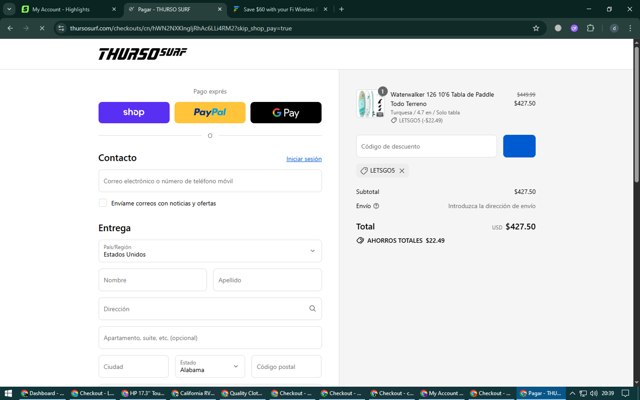This screenshot has height=400, width=640.
Task: Go back to the previous page
Action: tap(10, 28)
